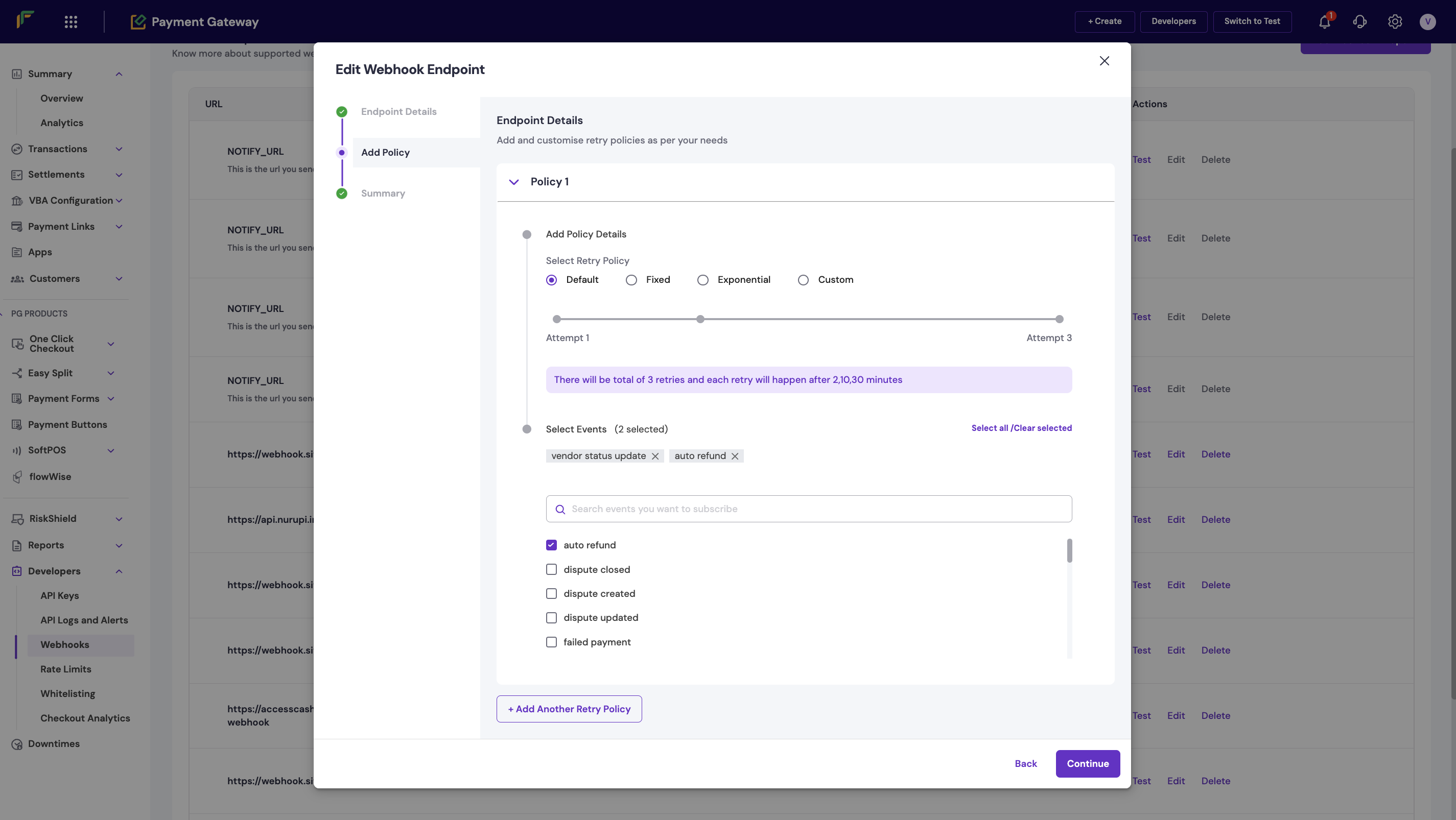The image size is (1456, 820).
Task: Remove the auto refund tag
Action: click(x=735, y=456)
